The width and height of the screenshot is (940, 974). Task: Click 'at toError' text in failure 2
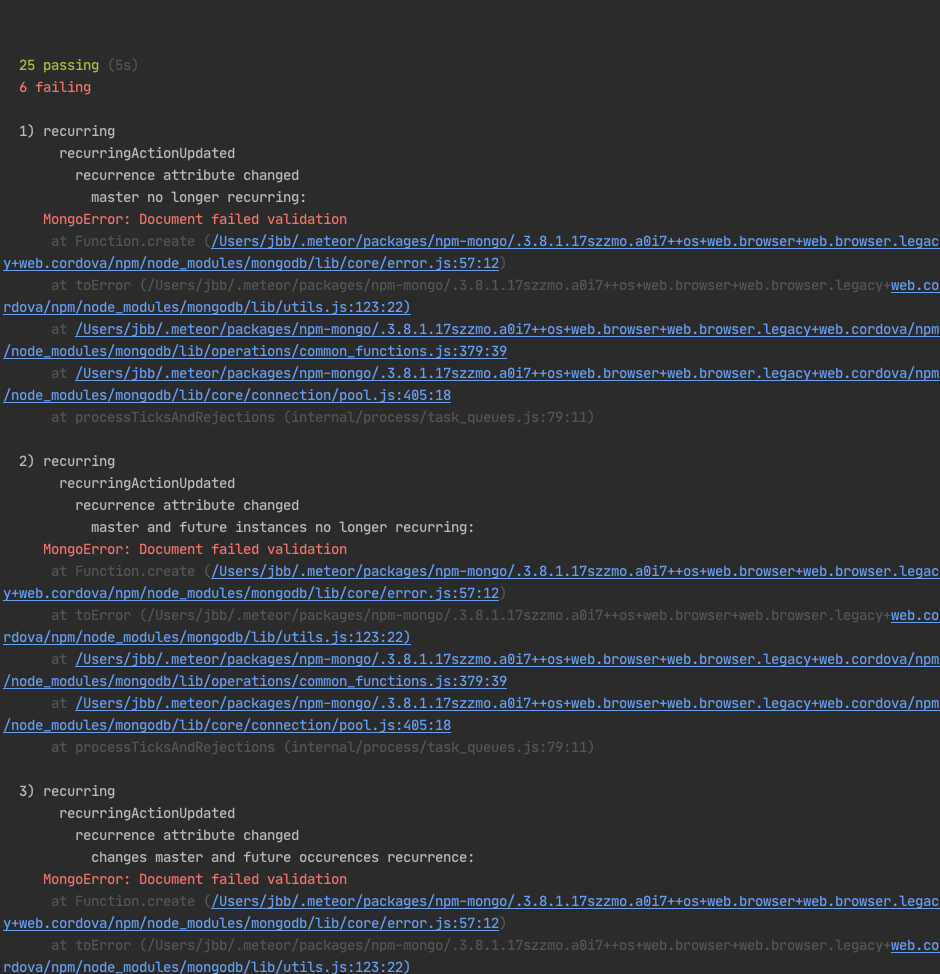click(91, 616)
